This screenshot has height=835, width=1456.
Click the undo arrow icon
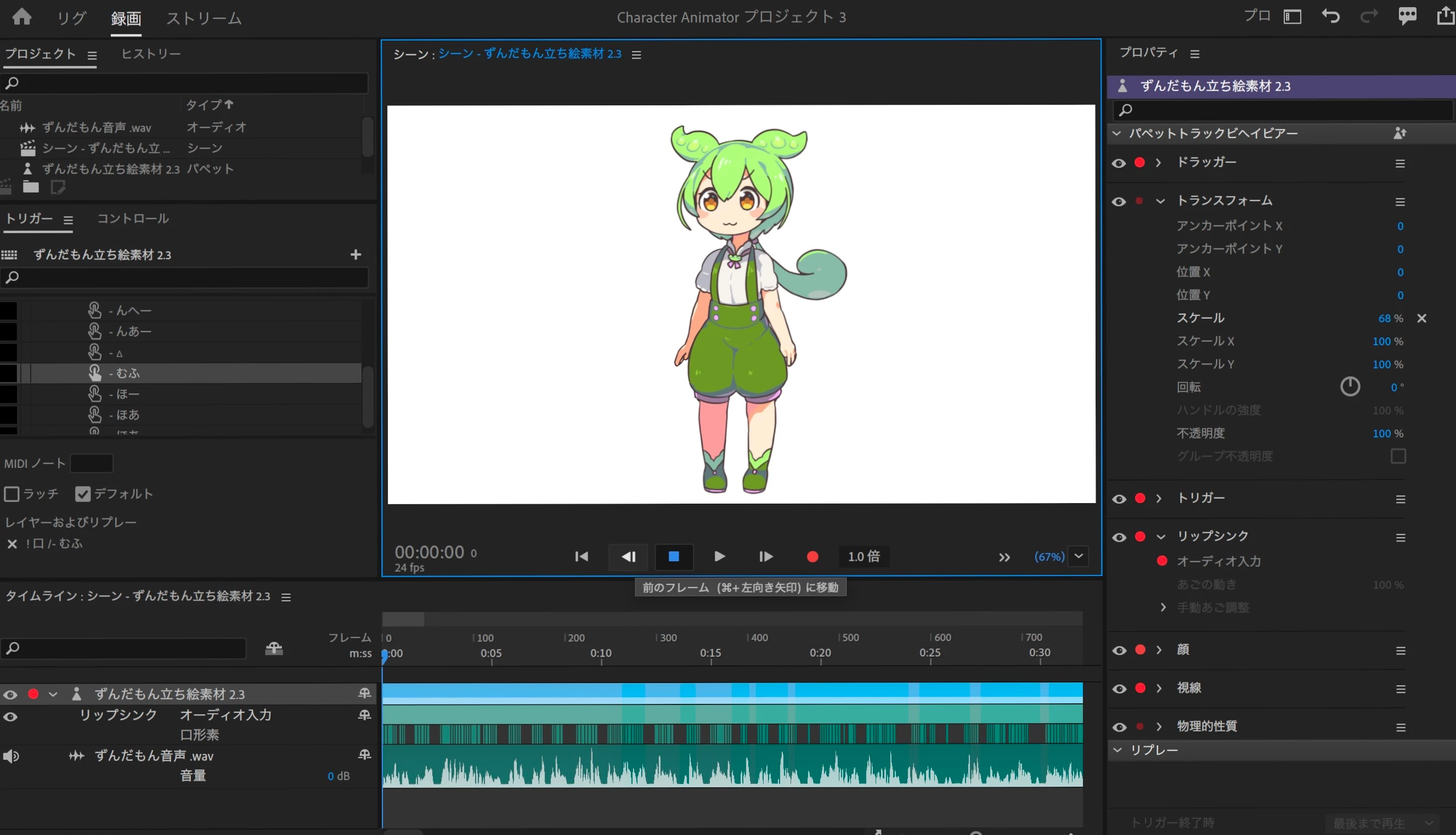click(x=1330, y=16)
